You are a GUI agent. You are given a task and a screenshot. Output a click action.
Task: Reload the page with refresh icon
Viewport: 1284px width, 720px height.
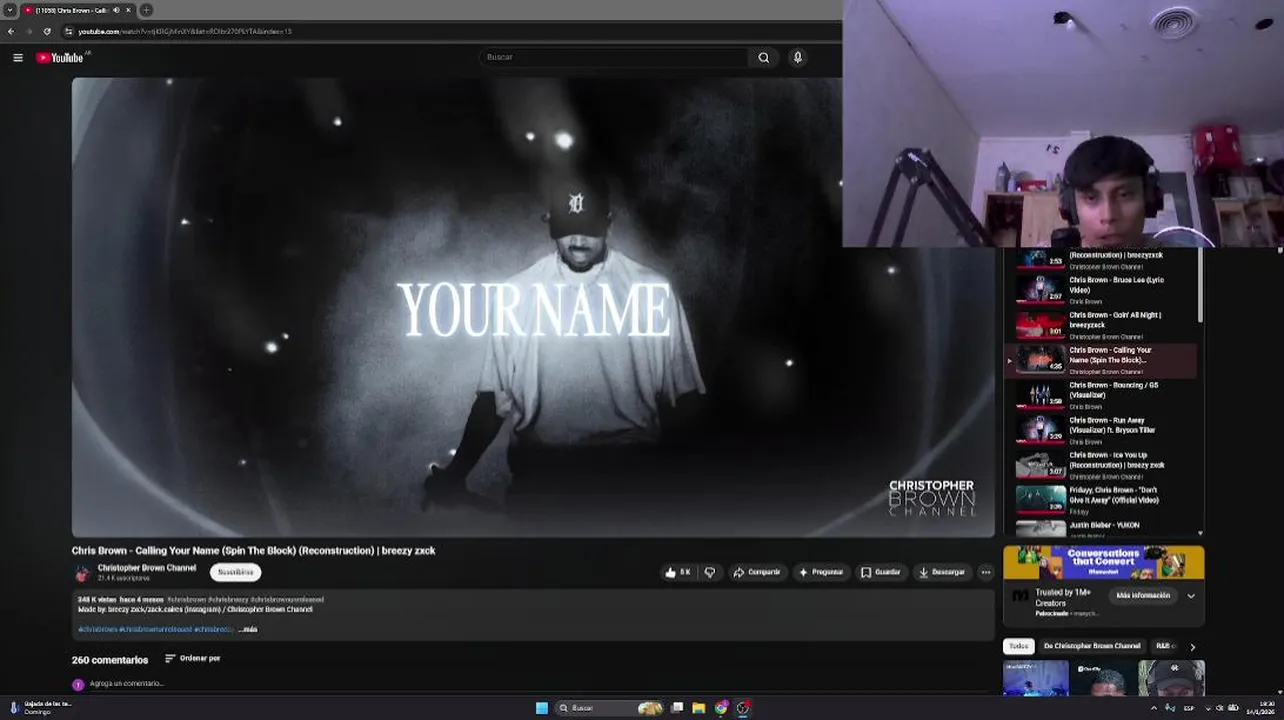tap(47, 31)
